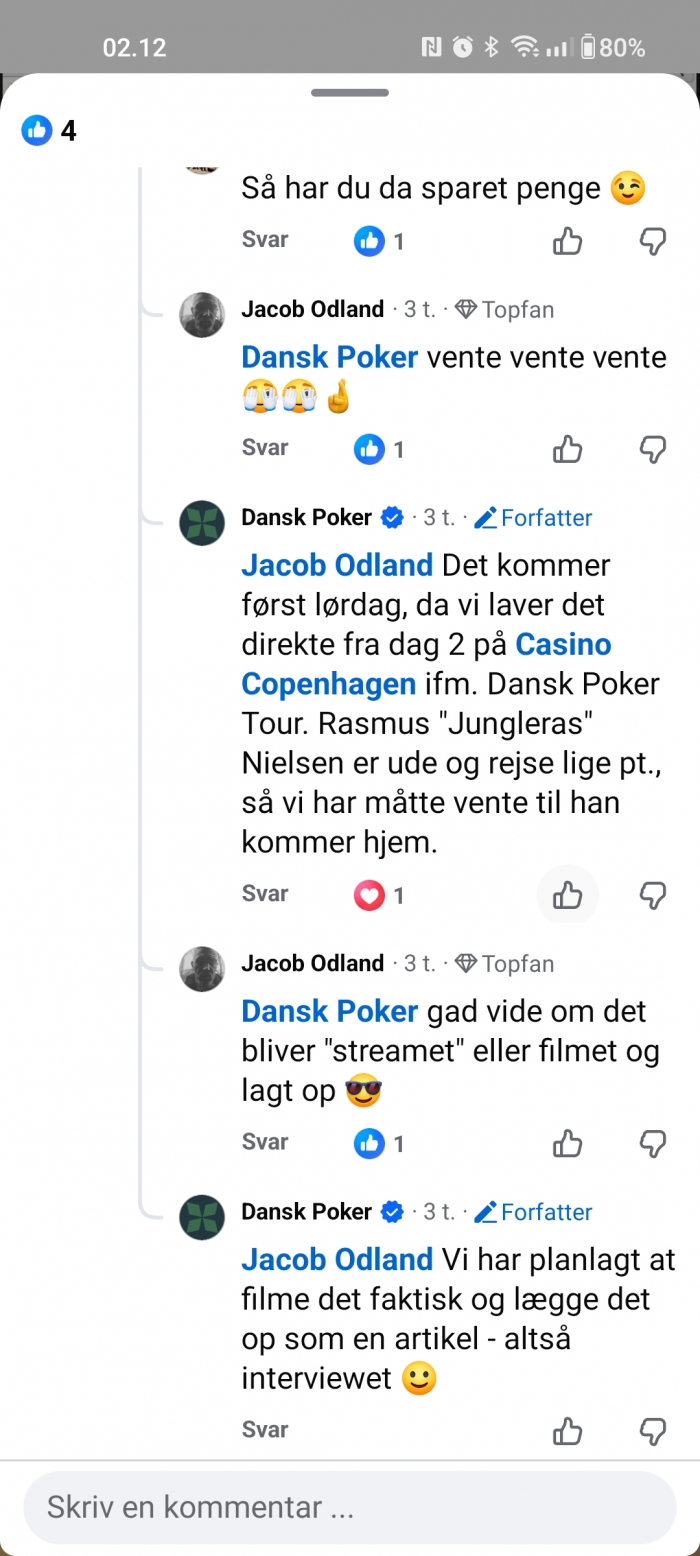Thumbs down Jacob Odland's 'vente vente vente' comment
Viewport: 700px width, 1556px height.
tap(652, 449)
